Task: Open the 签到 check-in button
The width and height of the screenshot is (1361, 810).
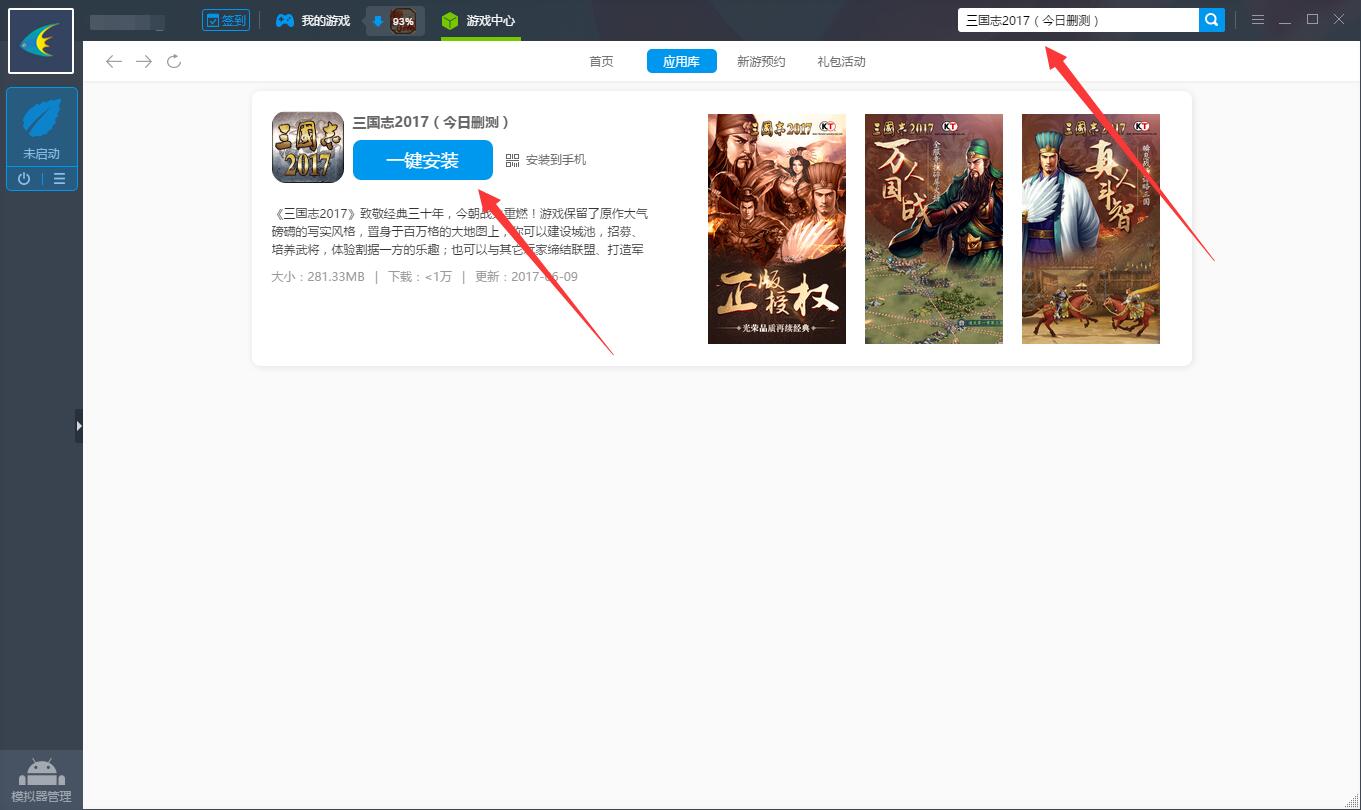Action: 225,20
